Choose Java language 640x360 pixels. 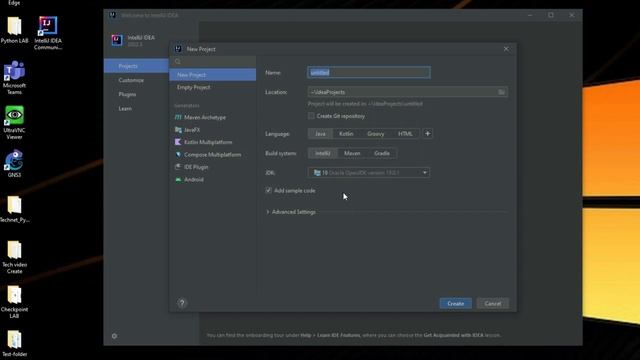click(x=320, y=133)
